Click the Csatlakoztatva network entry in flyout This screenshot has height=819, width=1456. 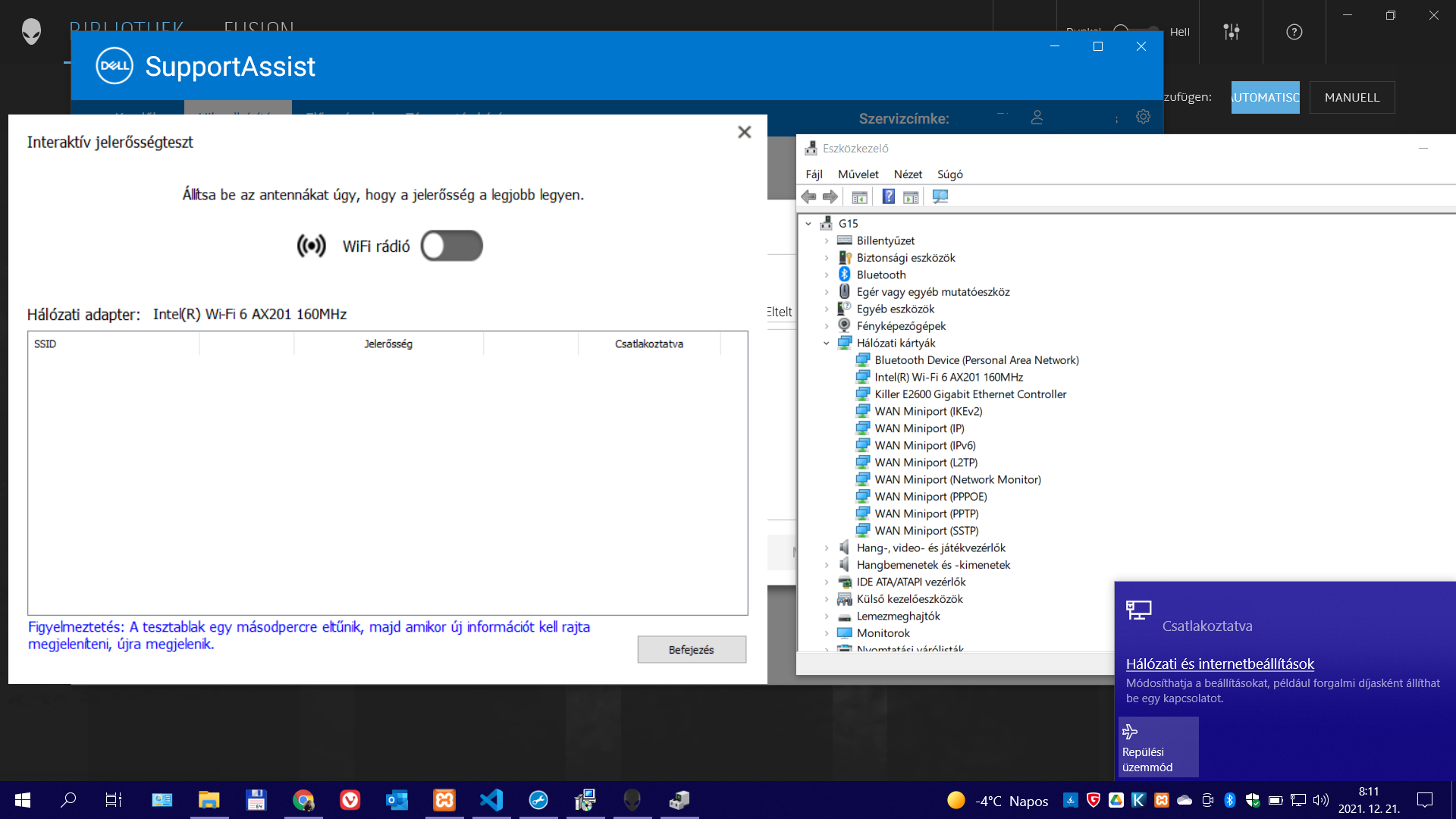click(1207, 626)
